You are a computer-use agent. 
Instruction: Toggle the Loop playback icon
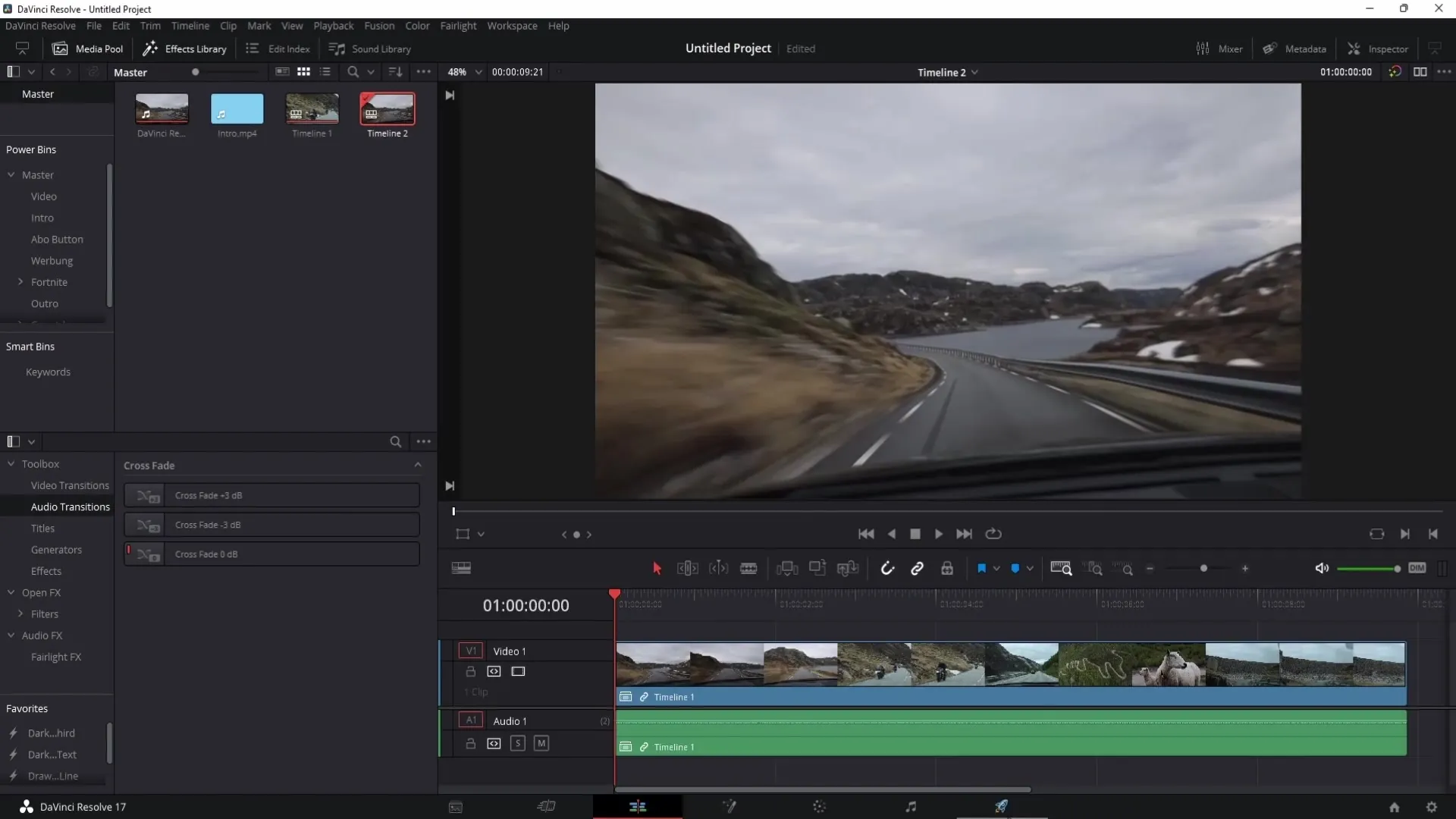[x=993, y=533]
